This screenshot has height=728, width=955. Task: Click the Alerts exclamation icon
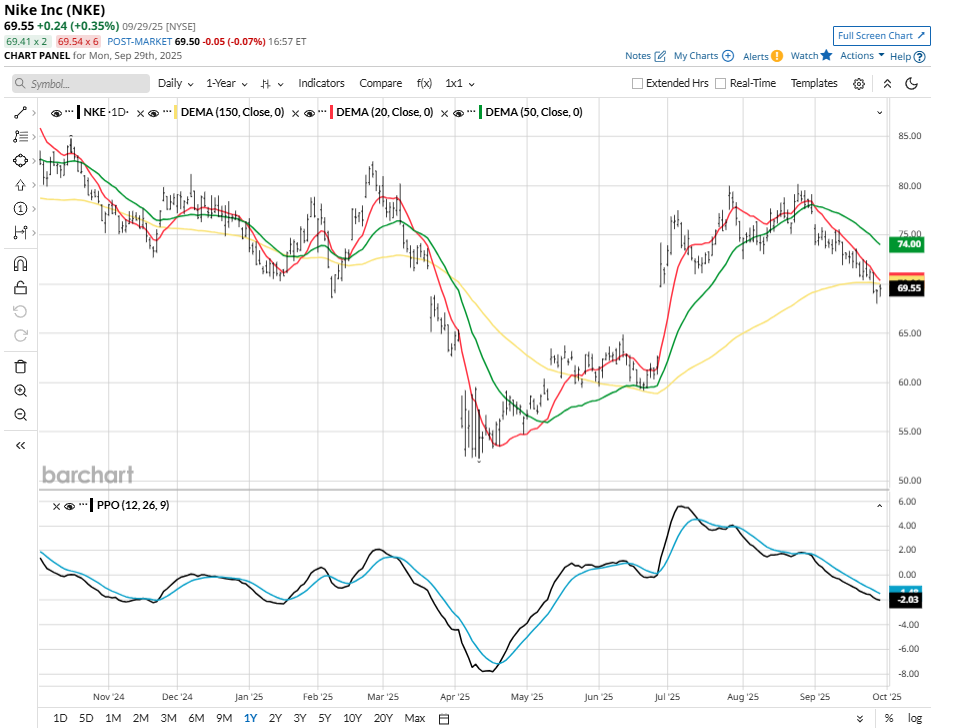(x=777, y=56)
